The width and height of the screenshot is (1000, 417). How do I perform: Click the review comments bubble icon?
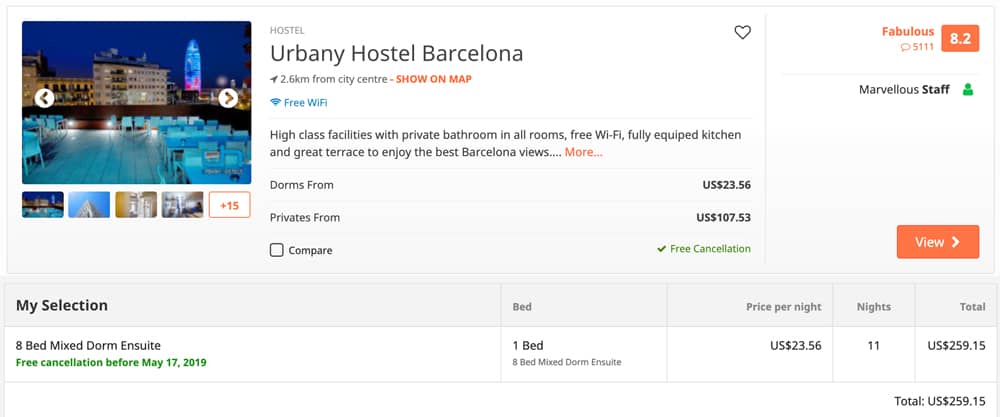(x=906, y=47)
